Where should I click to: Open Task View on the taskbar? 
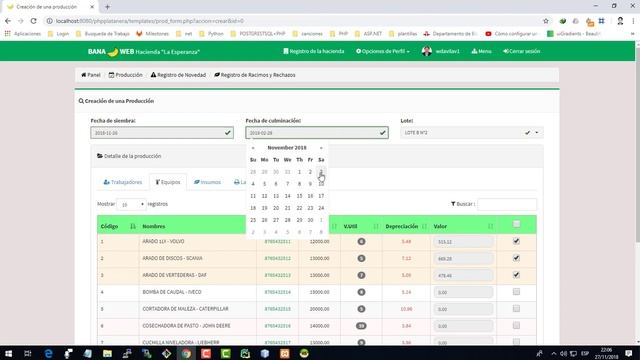[28, 353]
